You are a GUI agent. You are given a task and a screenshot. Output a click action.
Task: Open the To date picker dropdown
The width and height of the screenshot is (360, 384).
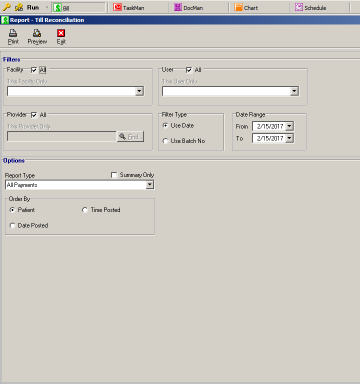290,138
